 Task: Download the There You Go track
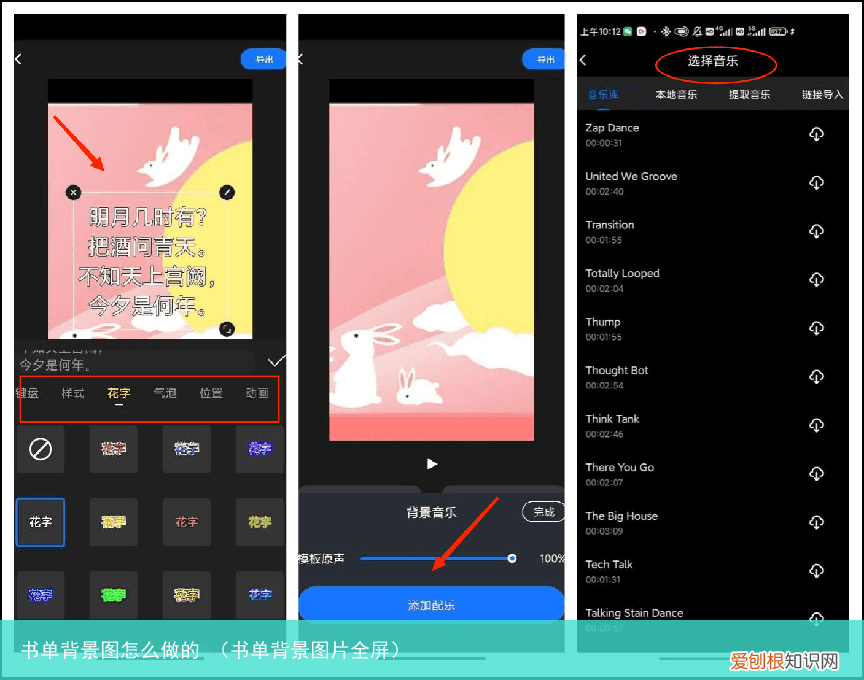[x=816, y=473]
